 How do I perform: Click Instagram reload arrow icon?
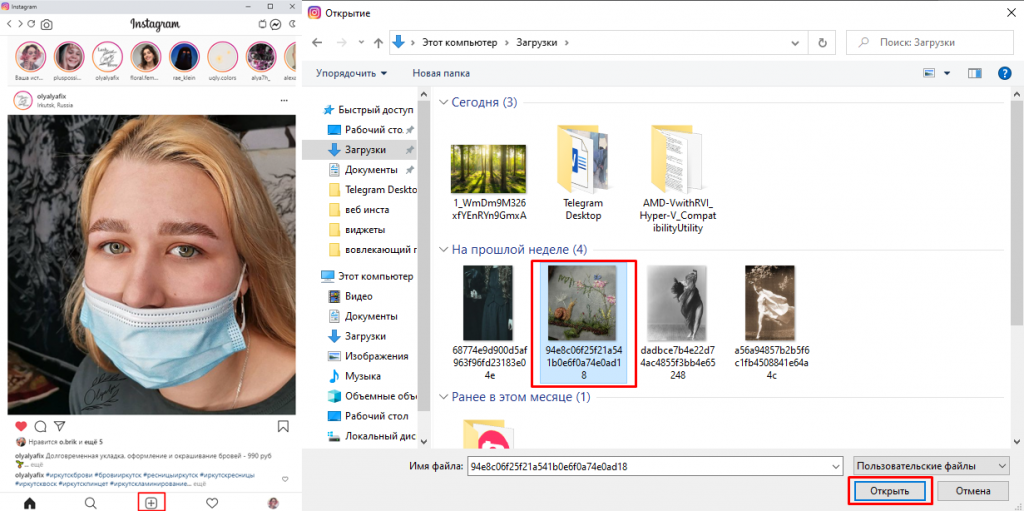pos(31,24)
